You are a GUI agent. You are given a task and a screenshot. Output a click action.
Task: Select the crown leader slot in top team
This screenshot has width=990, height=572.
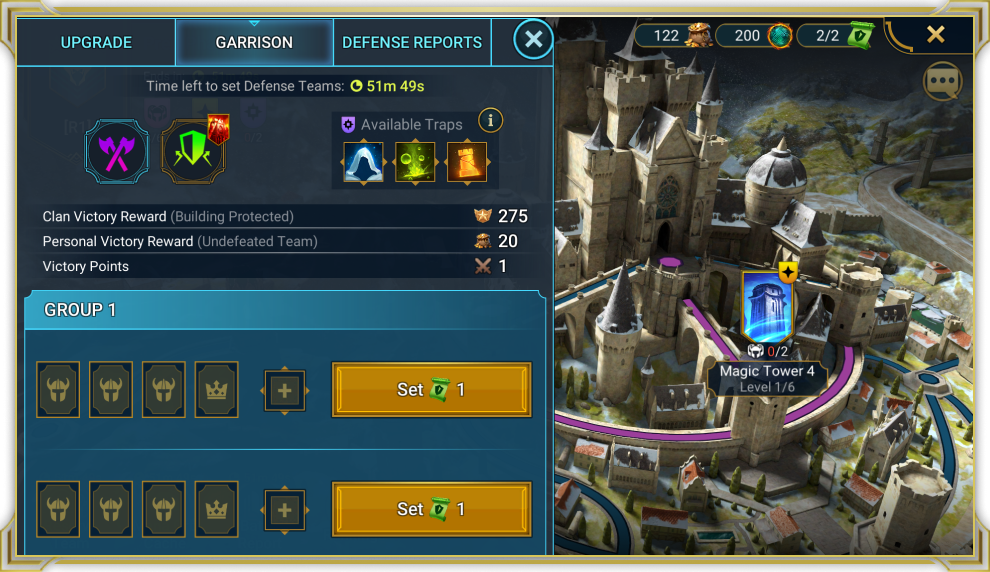coord(217,390)
